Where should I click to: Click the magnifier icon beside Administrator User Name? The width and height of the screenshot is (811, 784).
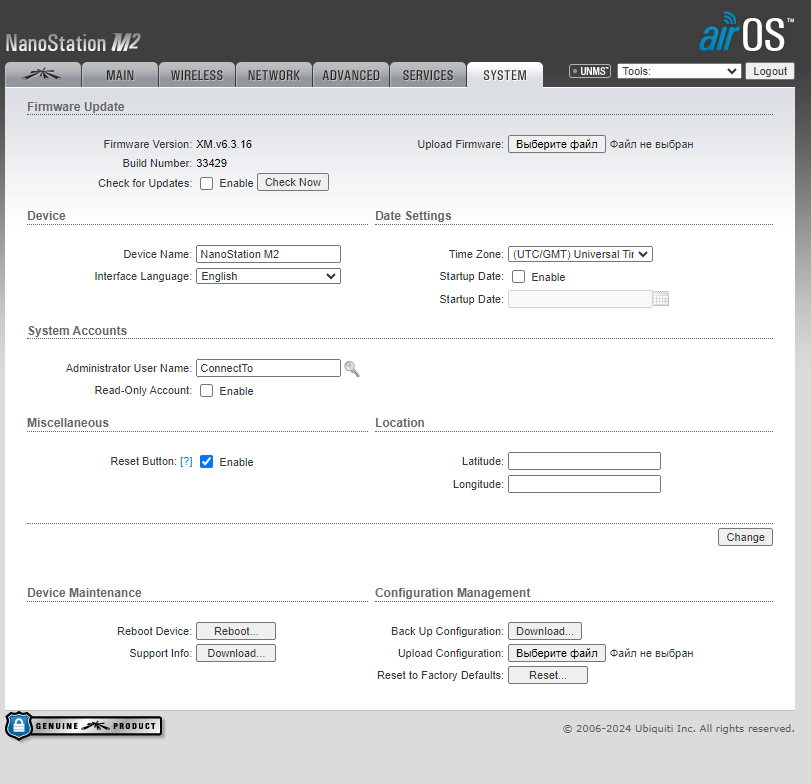tap(351, 369)
